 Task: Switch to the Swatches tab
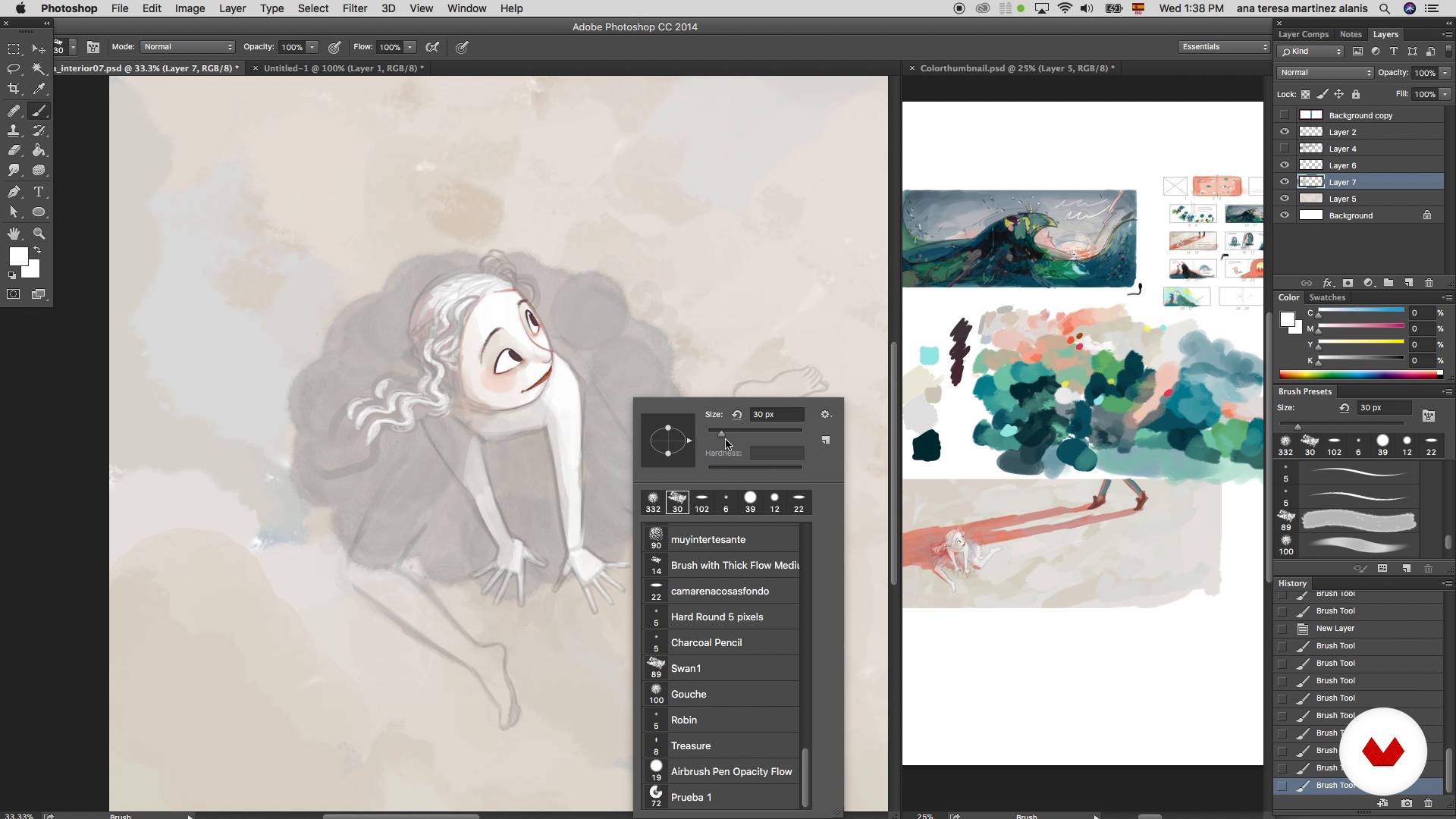point(1327,297)
